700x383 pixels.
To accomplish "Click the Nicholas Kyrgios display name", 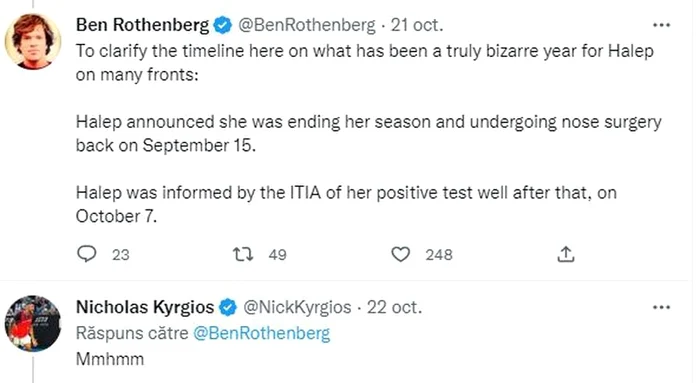I will tap(145, 307).
